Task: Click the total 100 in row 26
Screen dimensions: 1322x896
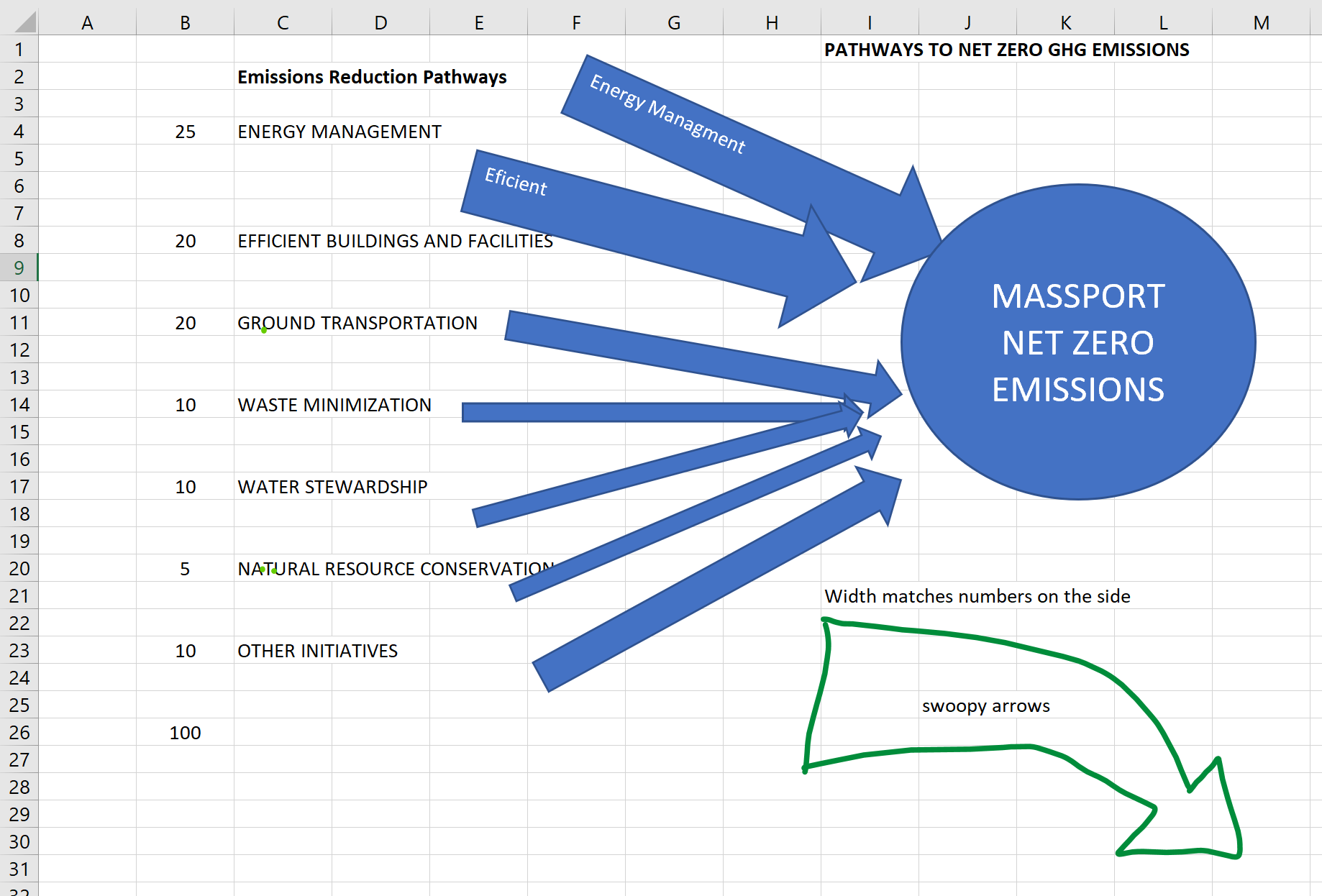Action: pos(185,733)
